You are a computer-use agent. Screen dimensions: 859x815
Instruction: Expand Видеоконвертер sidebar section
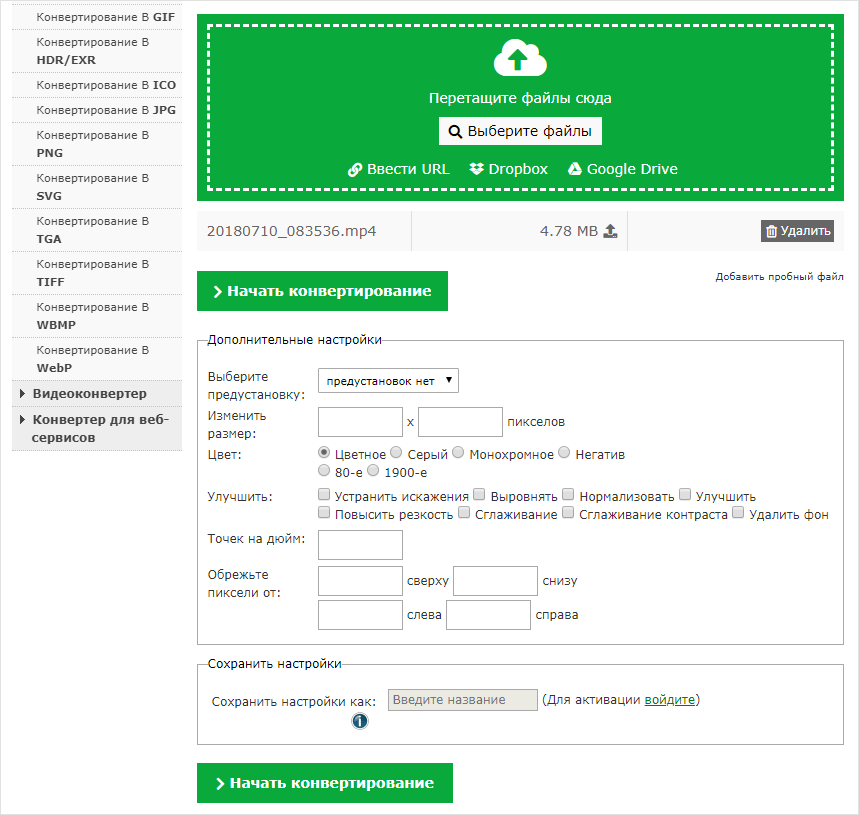coord(89,393)
